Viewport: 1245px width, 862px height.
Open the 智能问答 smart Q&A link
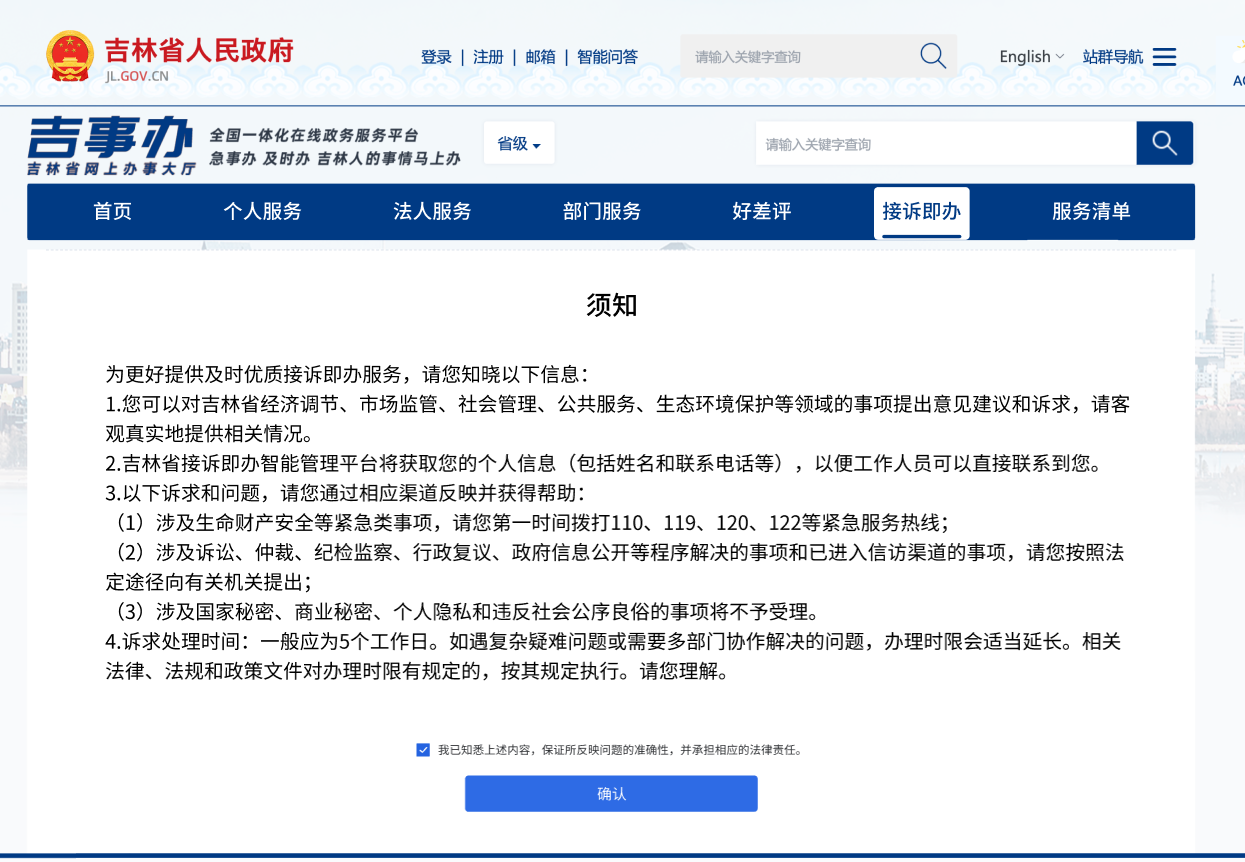pyautogui.click(x=607, y=57)
